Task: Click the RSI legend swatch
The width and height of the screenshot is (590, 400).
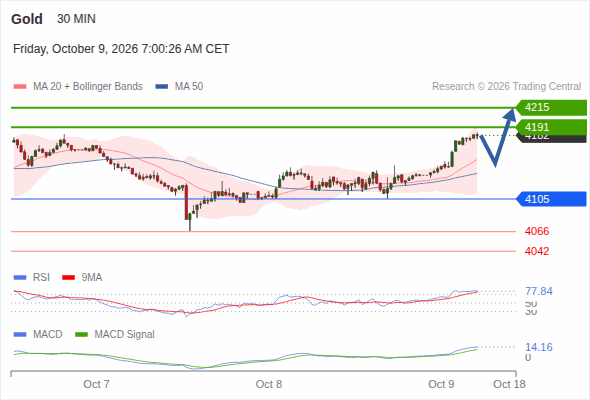Action: pyautogui.click(x=20, y=278)
